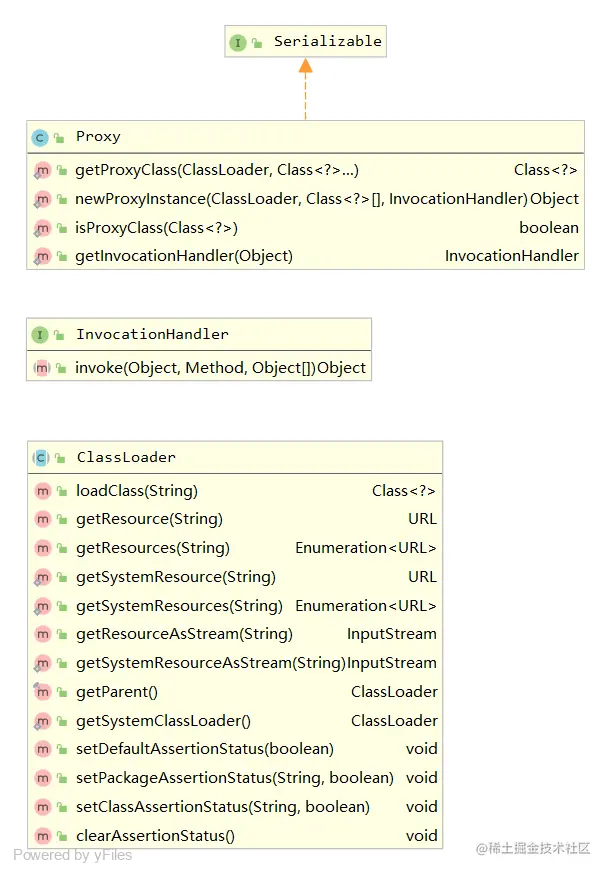The width and height of the screenshot is (610, 875).
Task: Click the ClassLoader abstract class icon
Action: 41,458
